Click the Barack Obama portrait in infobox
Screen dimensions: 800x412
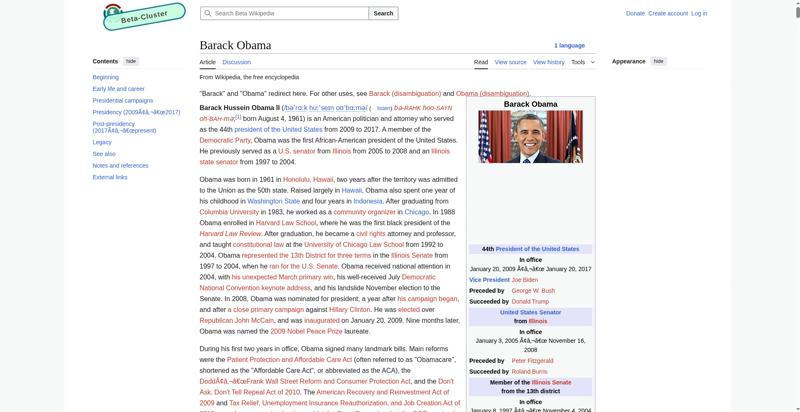pos(530,137)
